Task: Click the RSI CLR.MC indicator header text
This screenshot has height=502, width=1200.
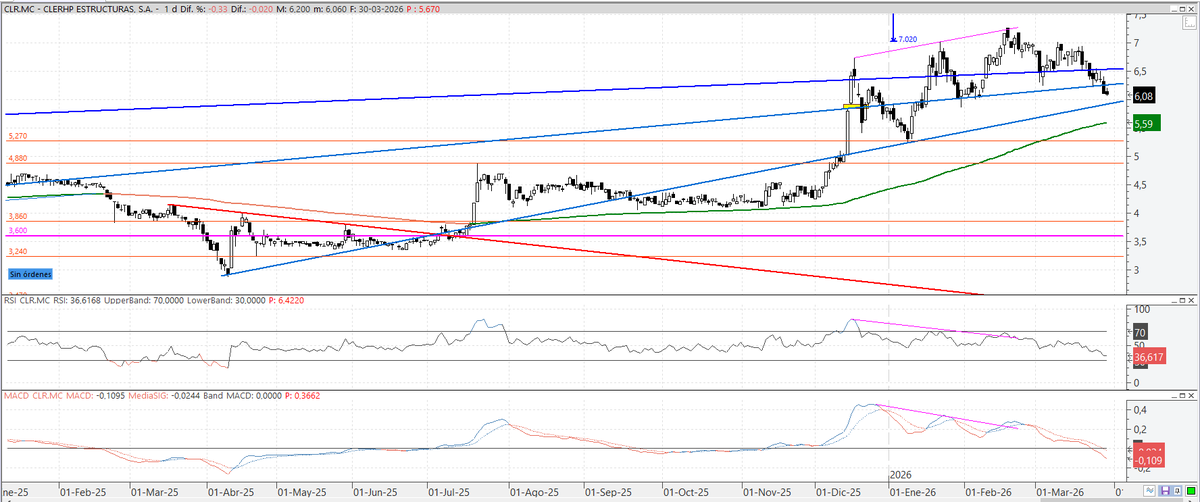Action: [28, 299]
